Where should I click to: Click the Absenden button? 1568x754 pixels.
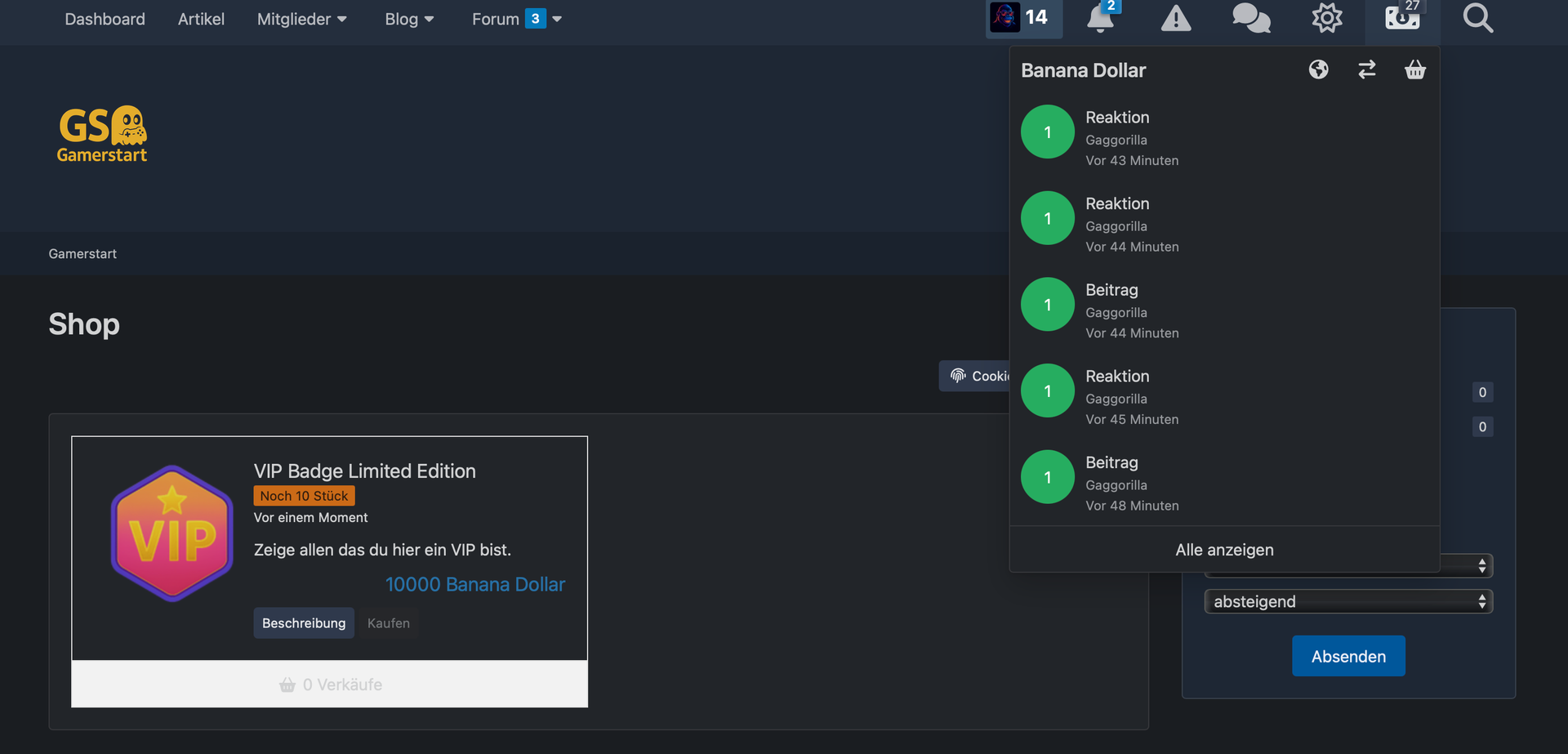pos(1348,656)
